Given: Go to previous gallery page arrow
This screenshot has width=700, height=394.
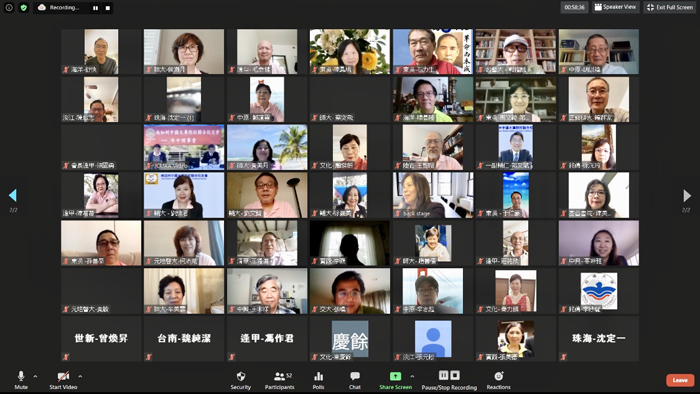Looking at the screenshot, I should click(13, 195).
